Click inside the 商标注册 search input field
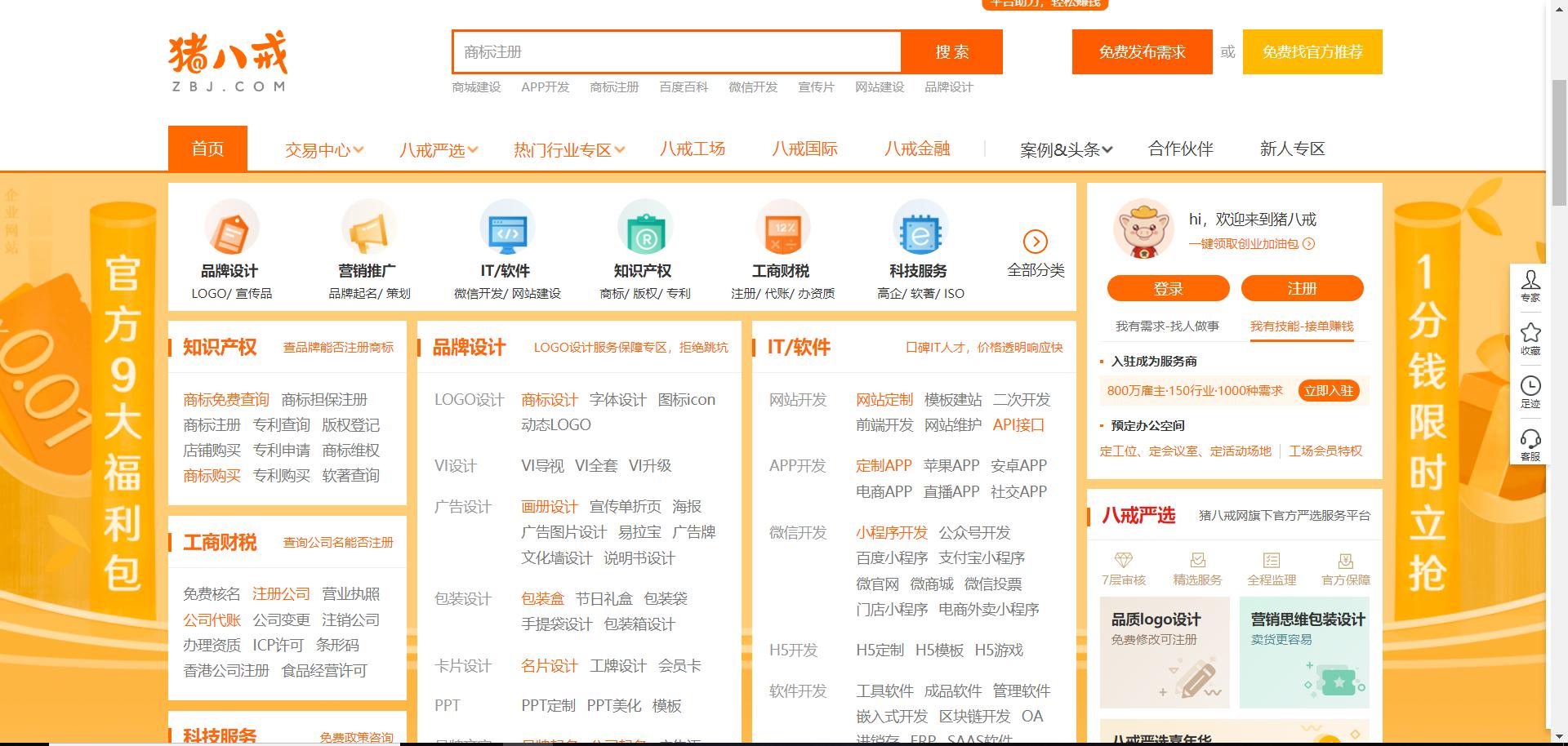This screenshot has width=1568, height=746. click(678, 51)
